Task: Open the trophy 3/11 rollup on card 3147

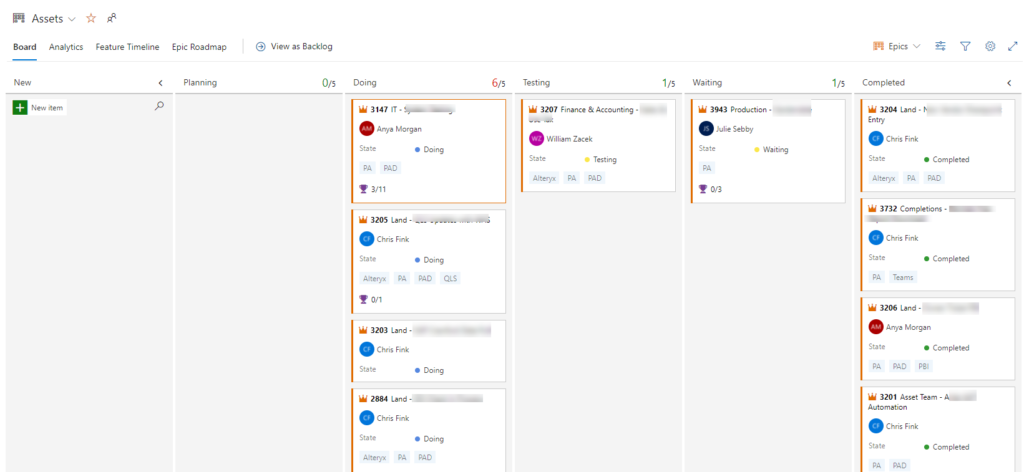Action: click(x=374, y=189)
